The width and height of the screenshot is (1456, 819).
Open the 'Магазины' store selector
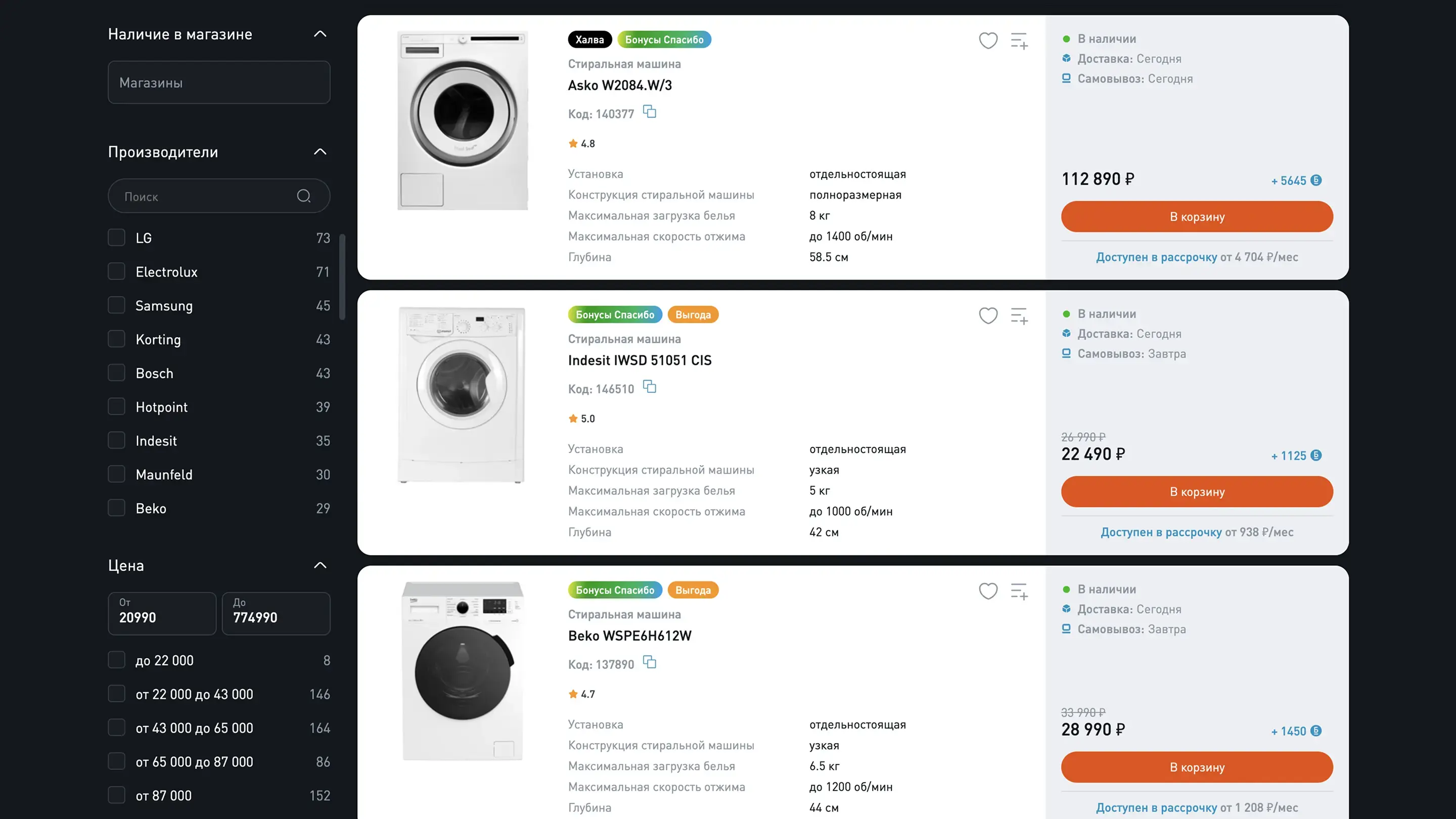[x=219, y=82]
